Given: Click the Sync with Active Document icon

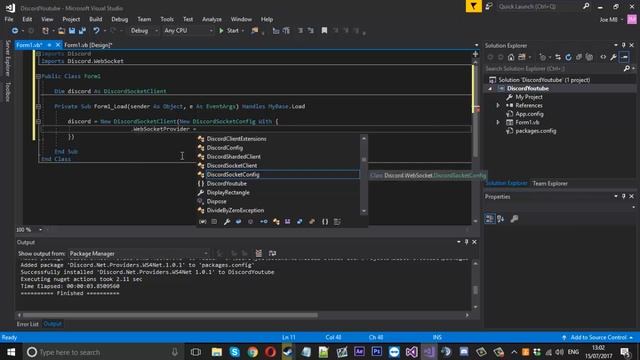Looking at the screenshot, I should 558,57.
